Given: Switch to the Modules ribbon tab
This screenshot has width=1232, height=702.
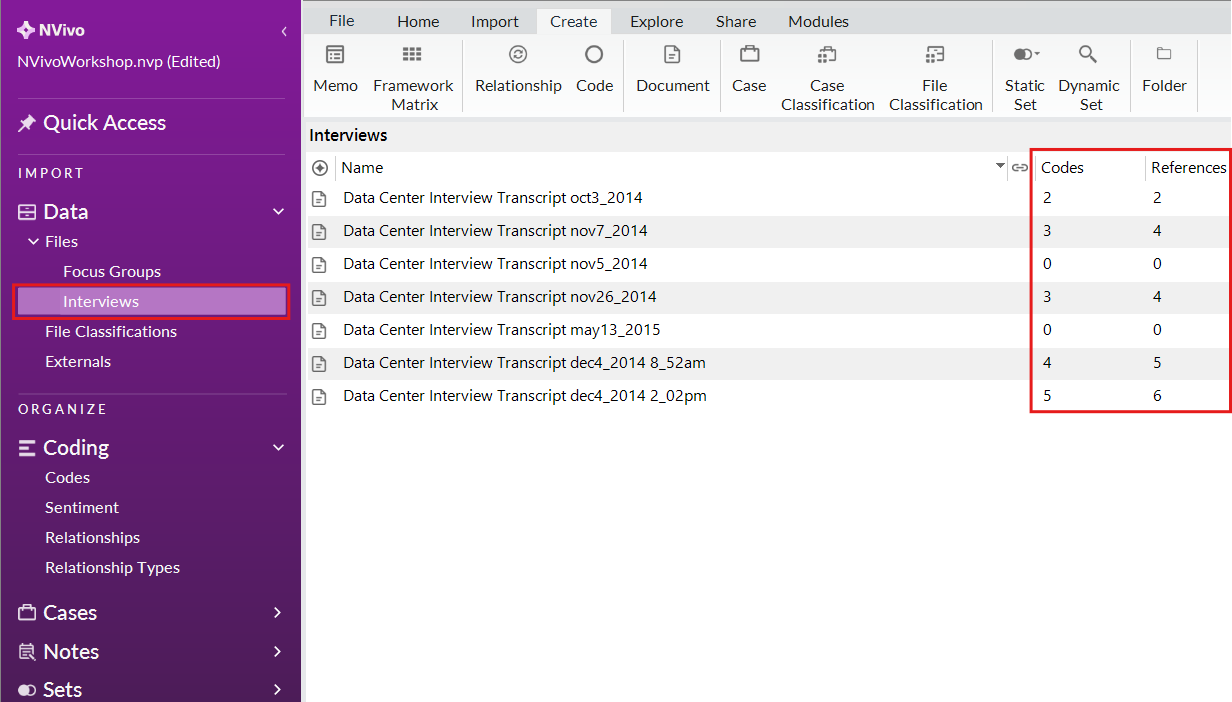Looking at the screenshot, I should [818, 21].
